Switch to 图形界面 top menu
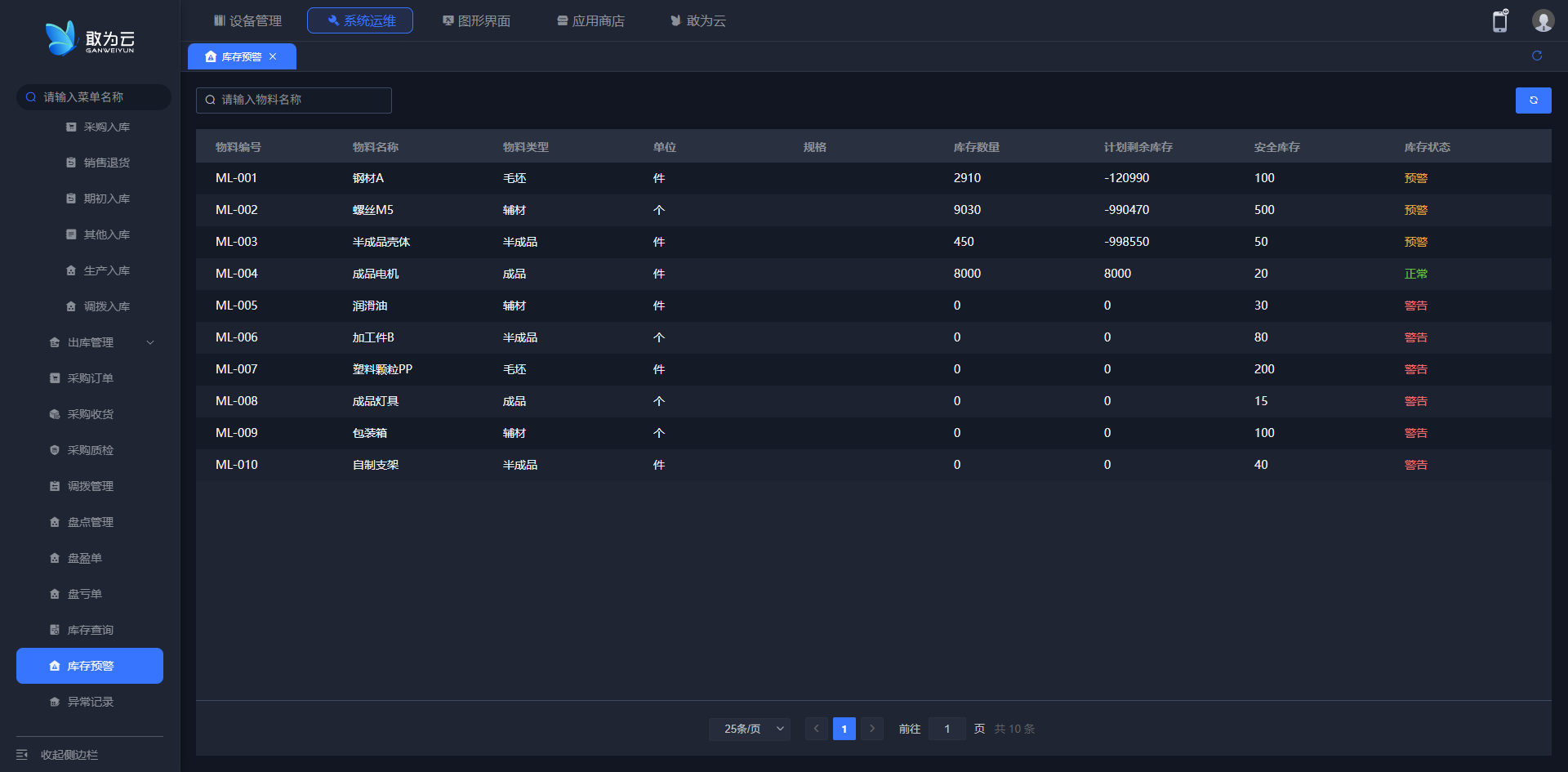This screenshot has height=772, width=1568. [476, 20]
